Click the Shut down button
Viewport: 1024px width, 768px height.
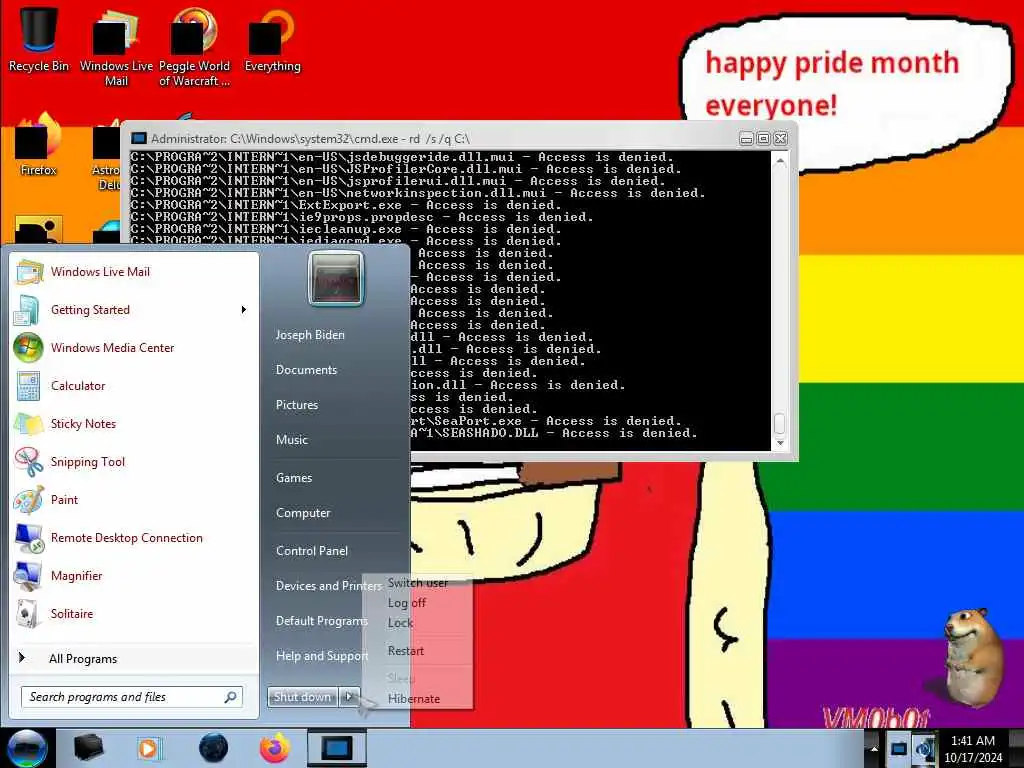302,697
